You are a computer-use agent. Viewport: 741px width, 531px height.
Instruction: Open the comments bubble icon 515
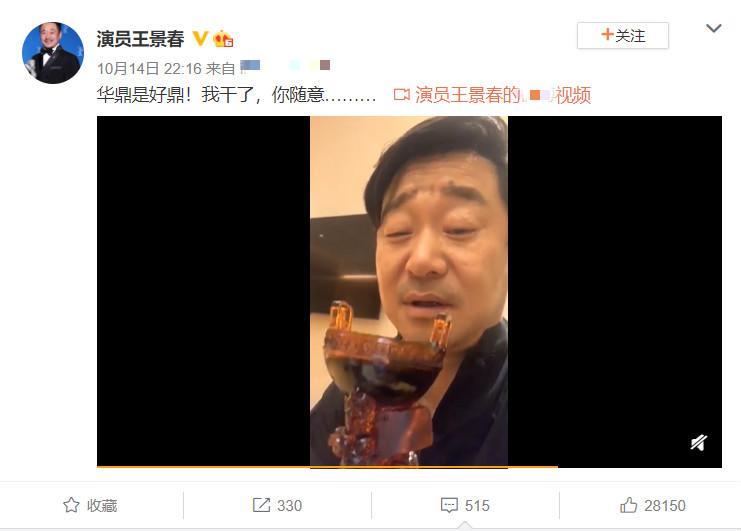click(449, 505)
